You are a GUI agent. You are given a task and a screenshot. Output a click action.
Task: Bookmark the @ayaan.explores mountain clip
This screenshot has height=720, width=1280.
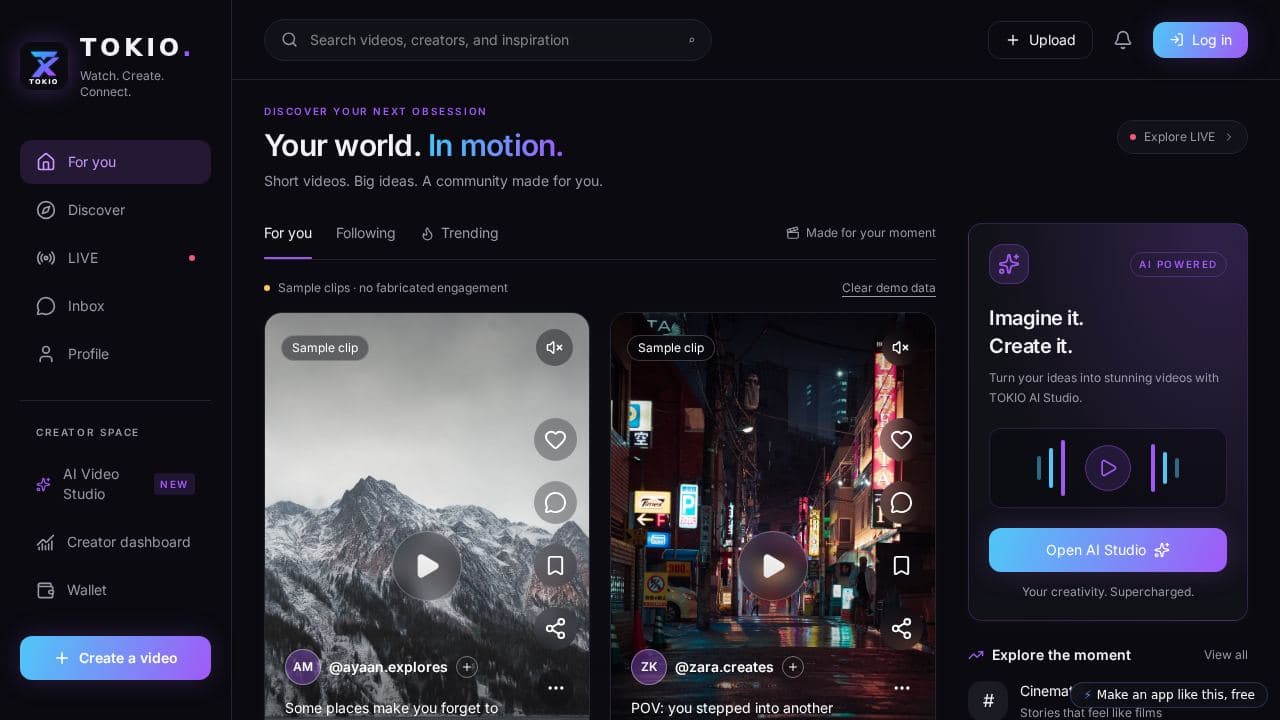coord(555,565)
